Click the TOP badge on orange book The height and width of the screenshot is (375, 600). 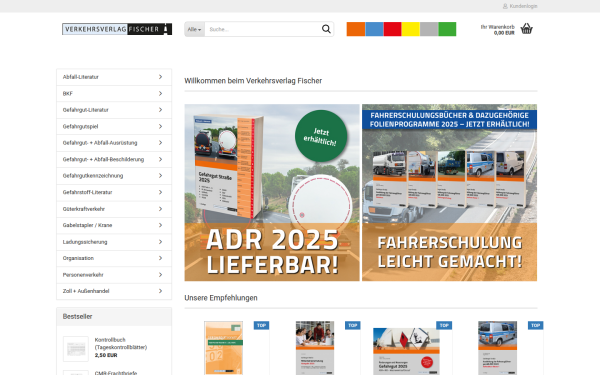point(261,325)
